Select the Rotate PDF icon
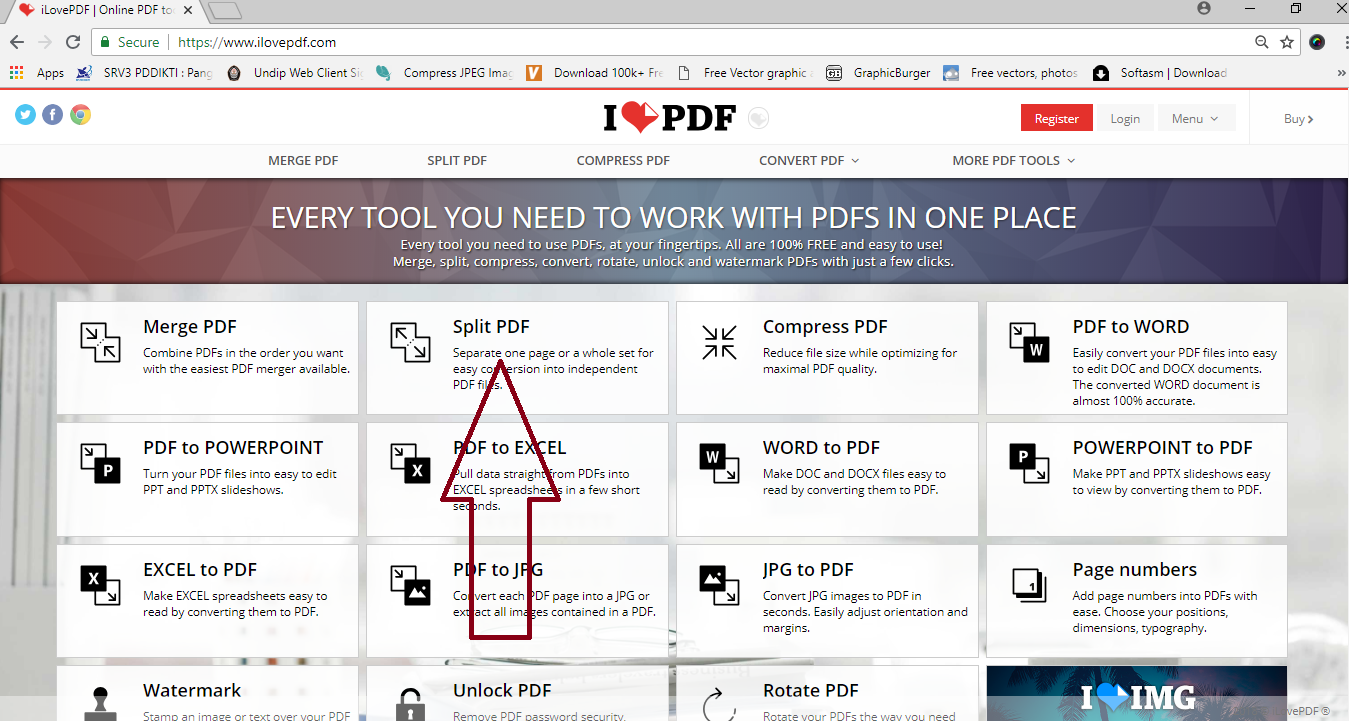 719,704
